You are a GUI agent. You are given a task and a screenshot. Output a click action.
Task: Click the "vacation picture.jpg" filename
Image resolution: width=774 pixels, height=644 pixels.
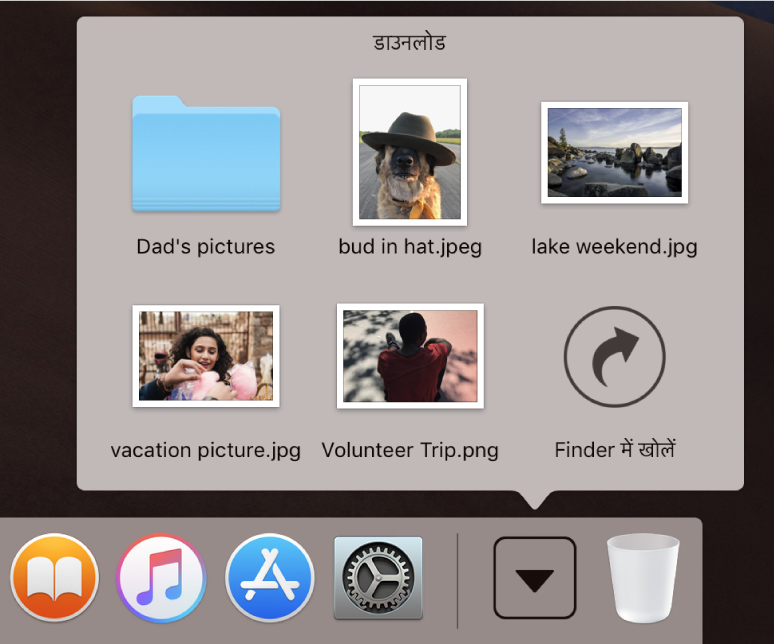[x=206, y=451]
